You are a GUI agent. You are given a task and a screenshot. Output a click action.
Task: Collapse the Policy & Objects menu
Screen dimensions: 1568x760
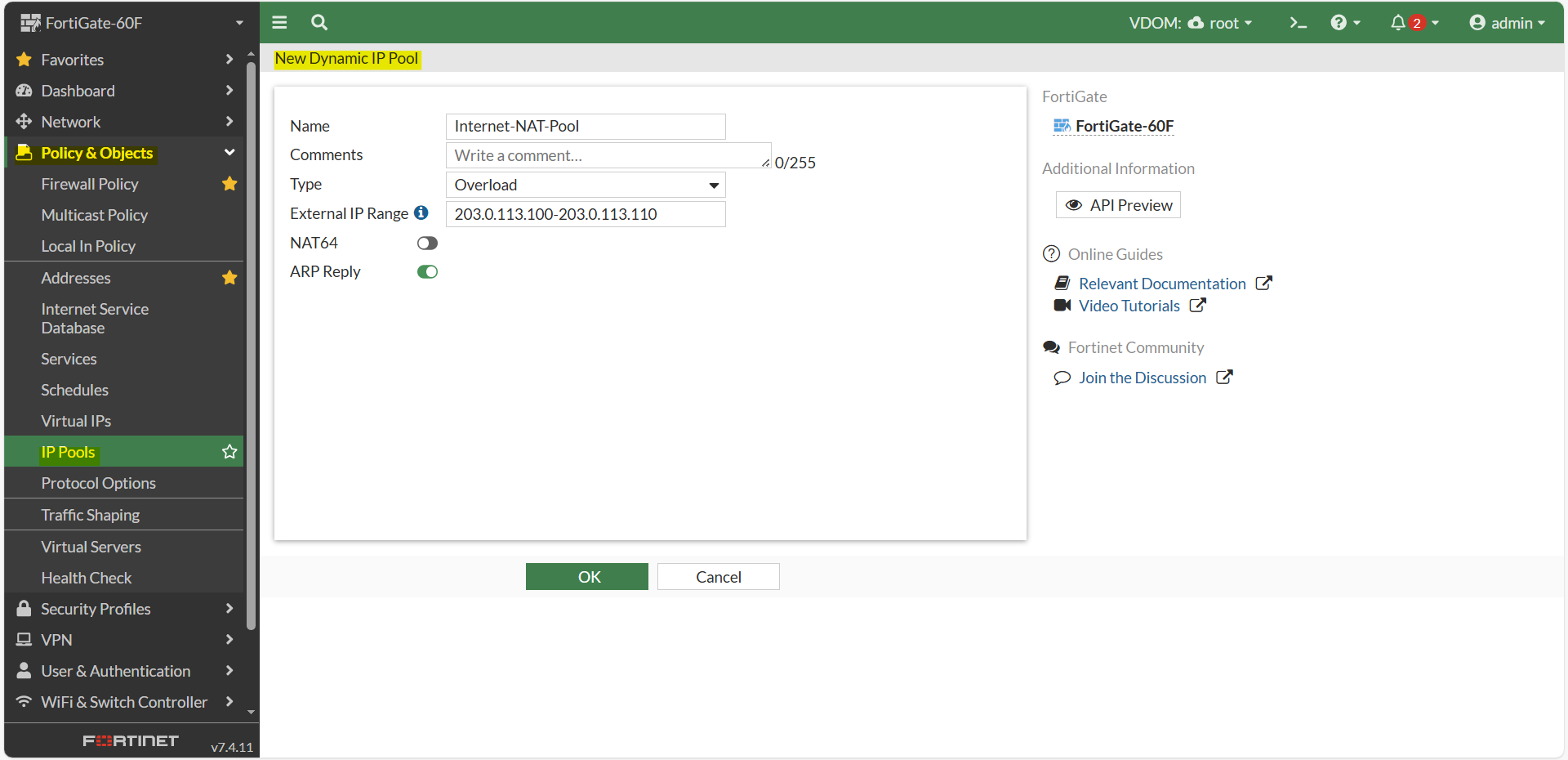point(124,153)
